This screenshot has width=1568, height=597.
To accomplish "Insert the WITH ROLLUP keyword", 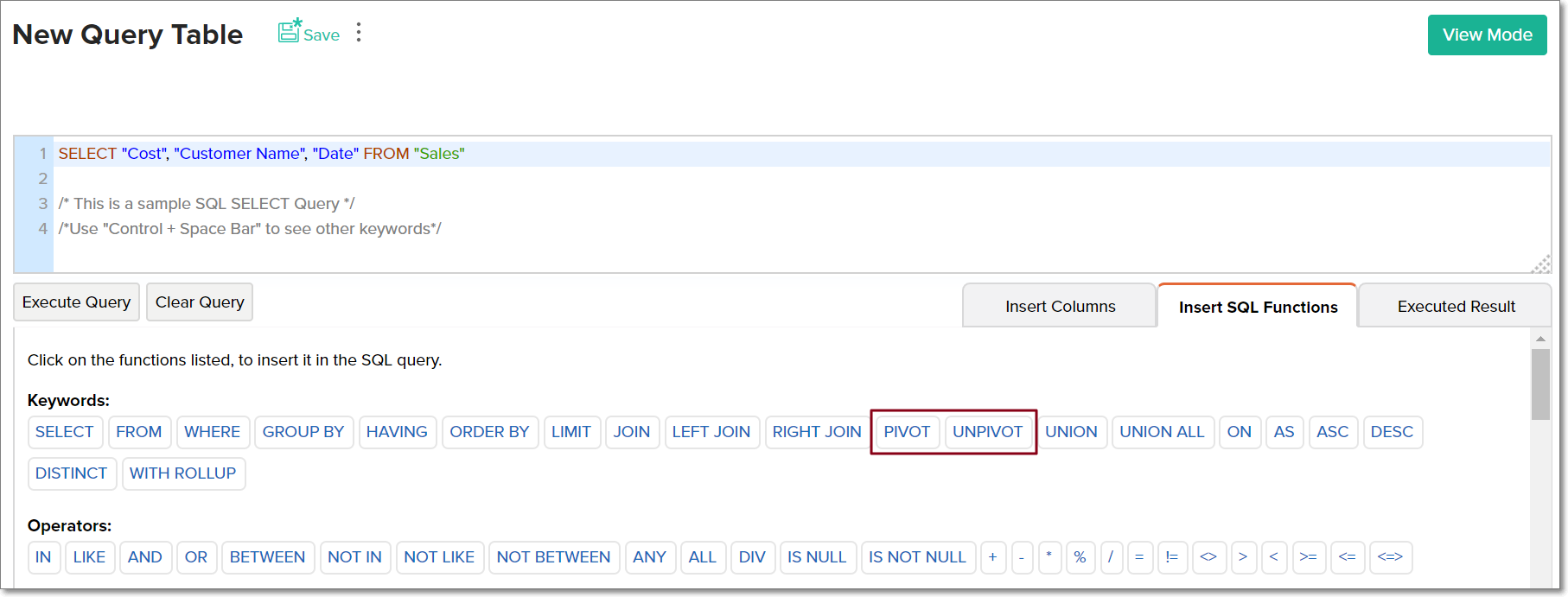I will 183,473.
